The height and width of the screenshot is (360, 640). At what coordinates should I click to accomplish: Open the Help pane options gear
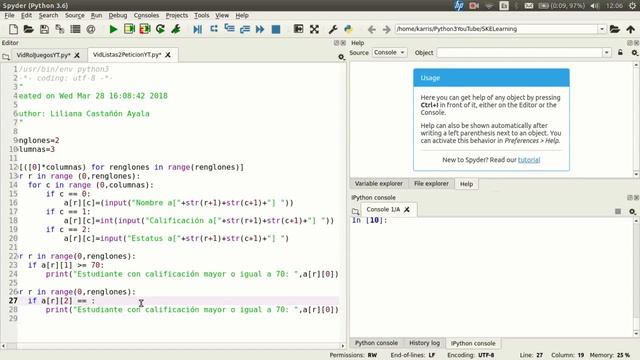(634, 53)
